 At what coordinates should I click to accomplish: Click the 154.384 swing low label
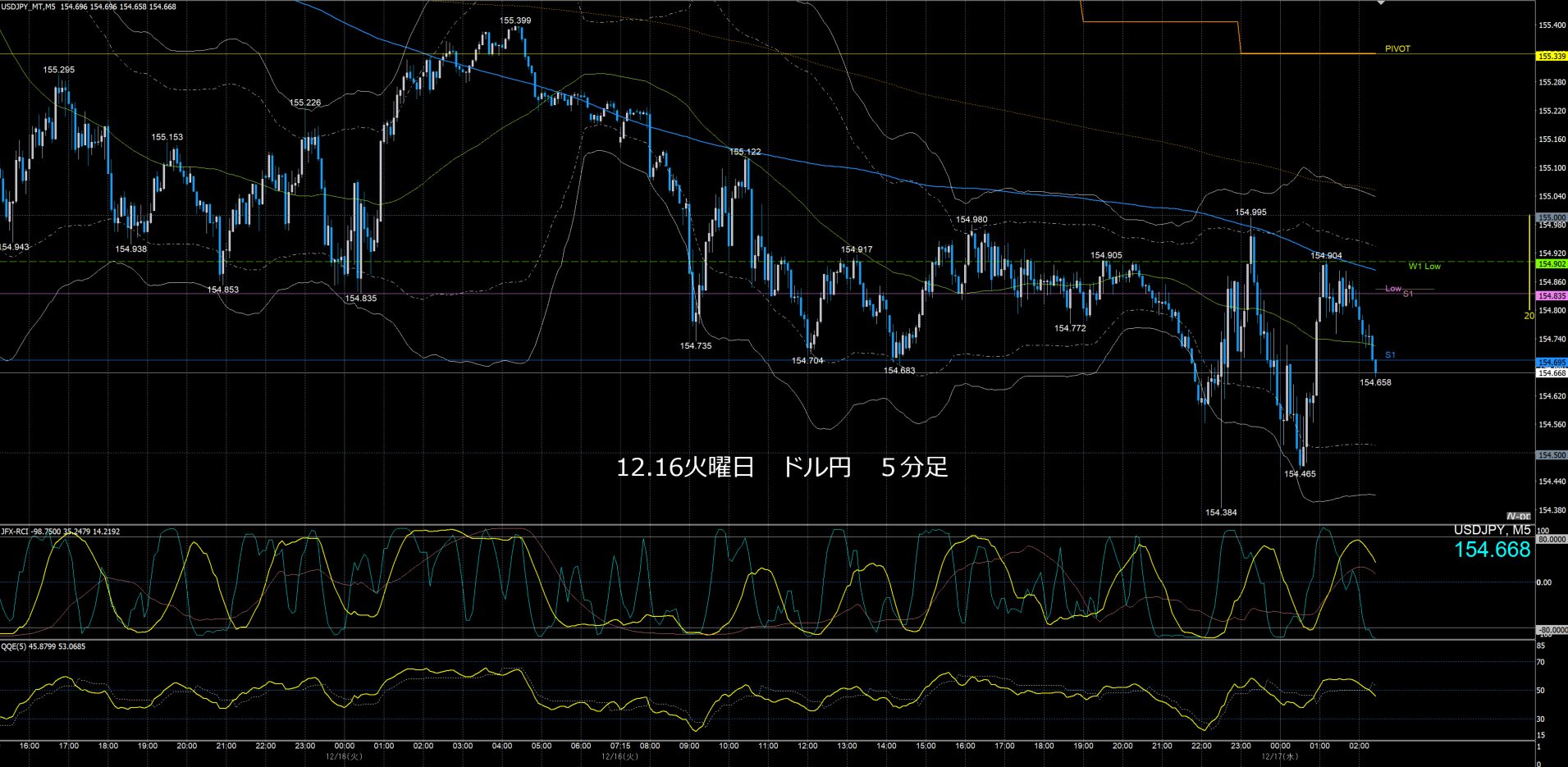point(1221,513)
